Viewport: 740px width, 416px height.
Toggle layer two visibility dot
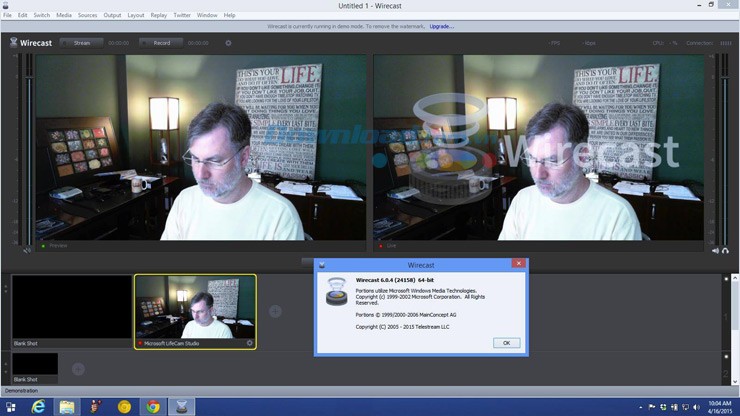pos(726,357)
